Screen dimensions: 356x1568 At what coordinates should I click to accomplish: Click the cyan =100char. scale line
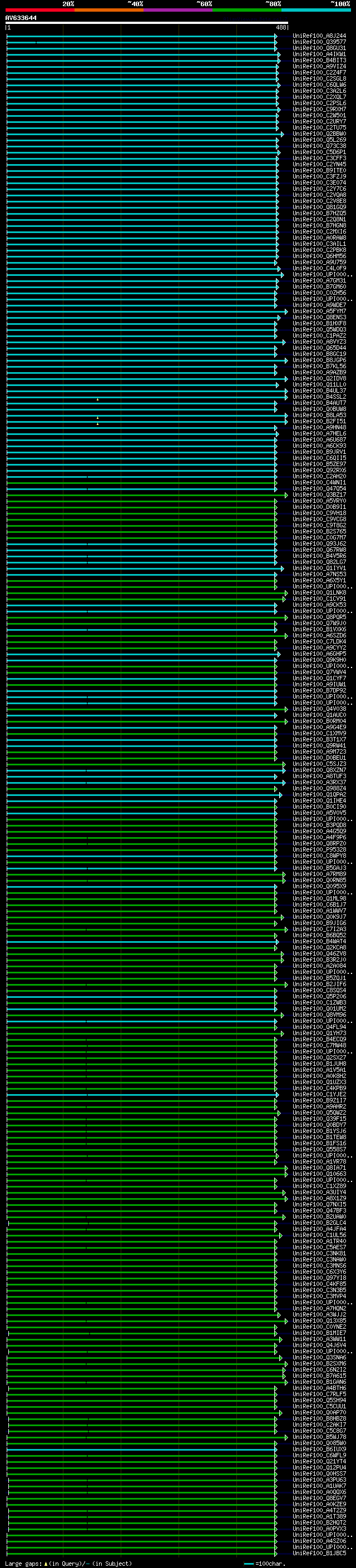248,1563
